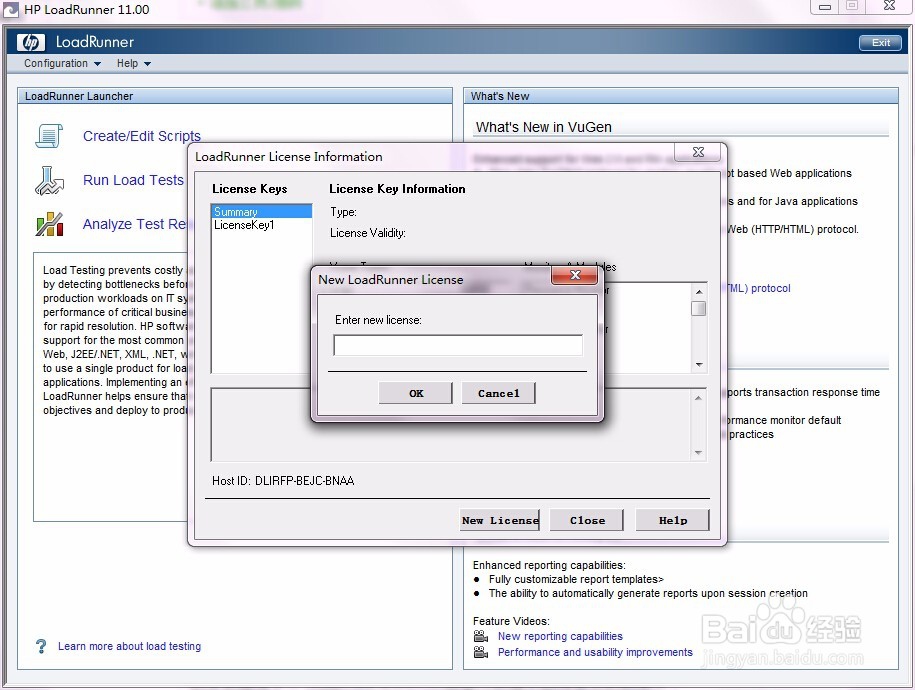This screenshot has height=690, width=915.
Task: Close the New LoadRunner License dialog with red X
Action: 575,275
